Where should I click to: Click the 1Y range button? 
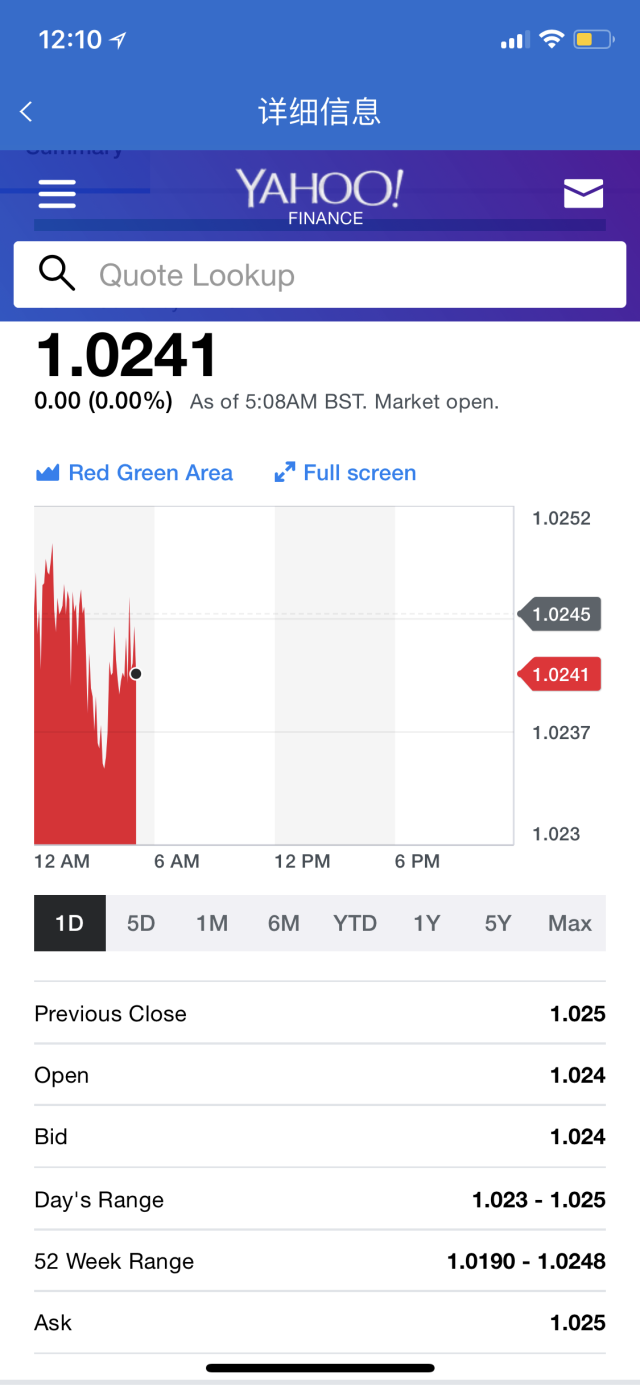(426, 923)
